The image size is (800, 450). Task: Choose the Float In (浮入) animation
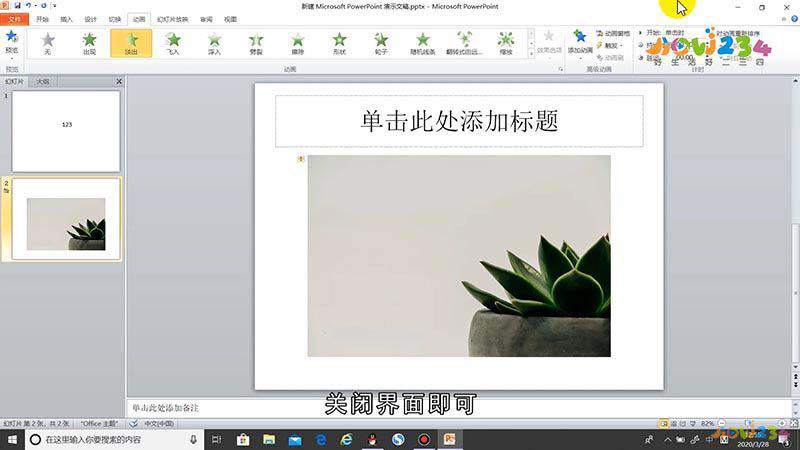coord(215,43)
